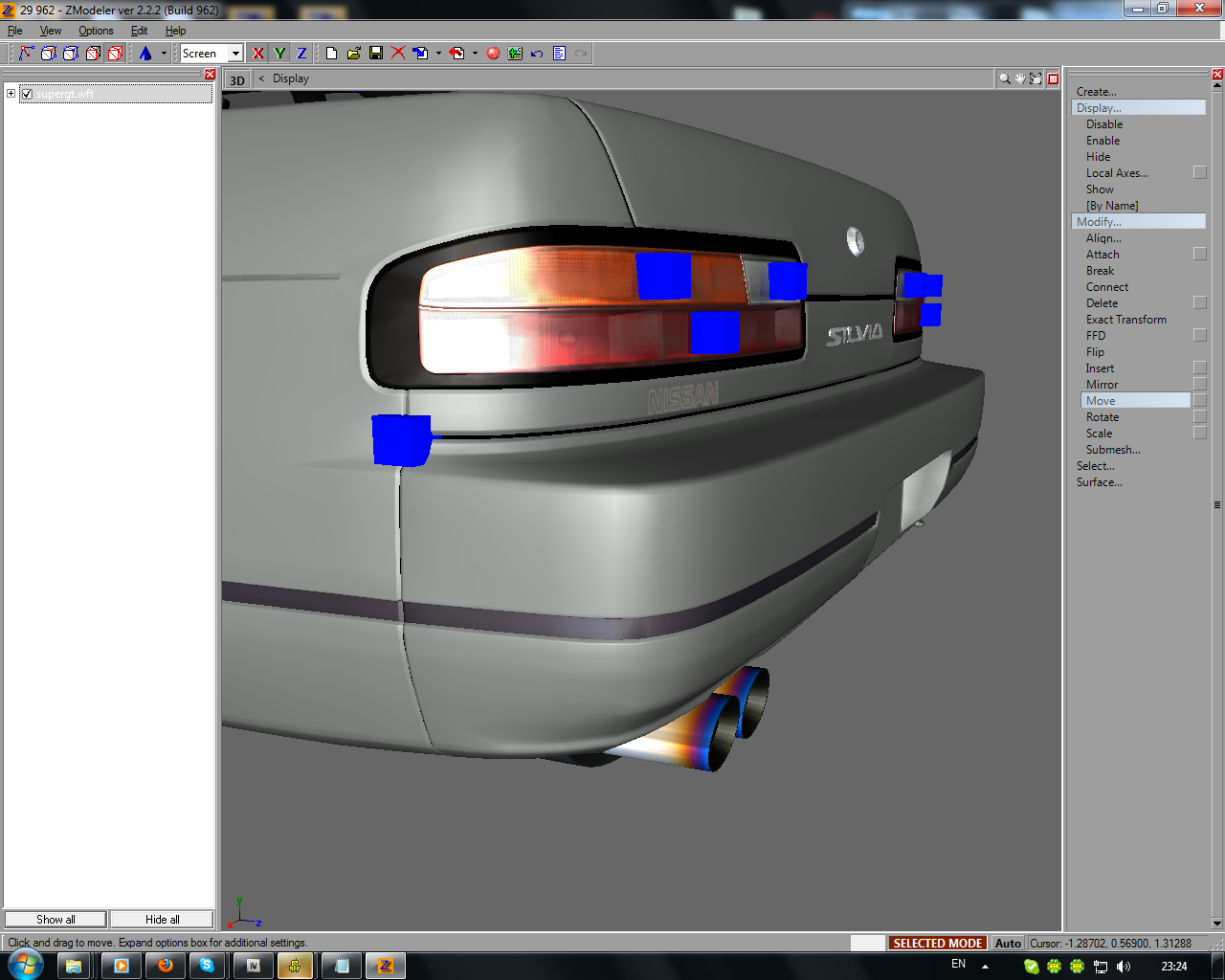Click the red square maximize viewport icon
Screen dimensions: 1225x980
coord(1053,78)
